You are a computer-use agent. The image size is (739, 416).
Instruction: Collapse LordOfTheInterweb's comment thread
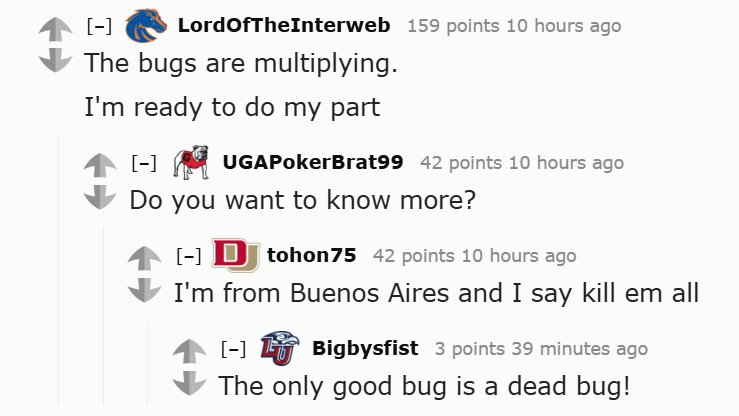coord(97,26)
